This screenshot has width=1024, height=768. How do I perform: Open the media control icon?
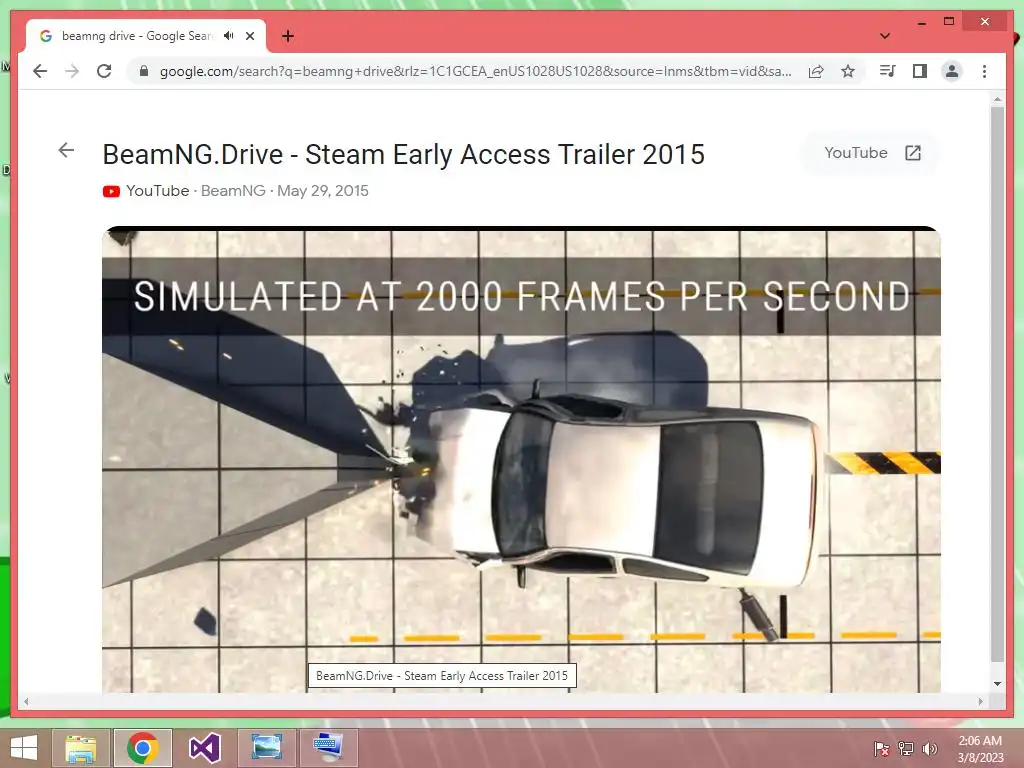tap(888, 71)
